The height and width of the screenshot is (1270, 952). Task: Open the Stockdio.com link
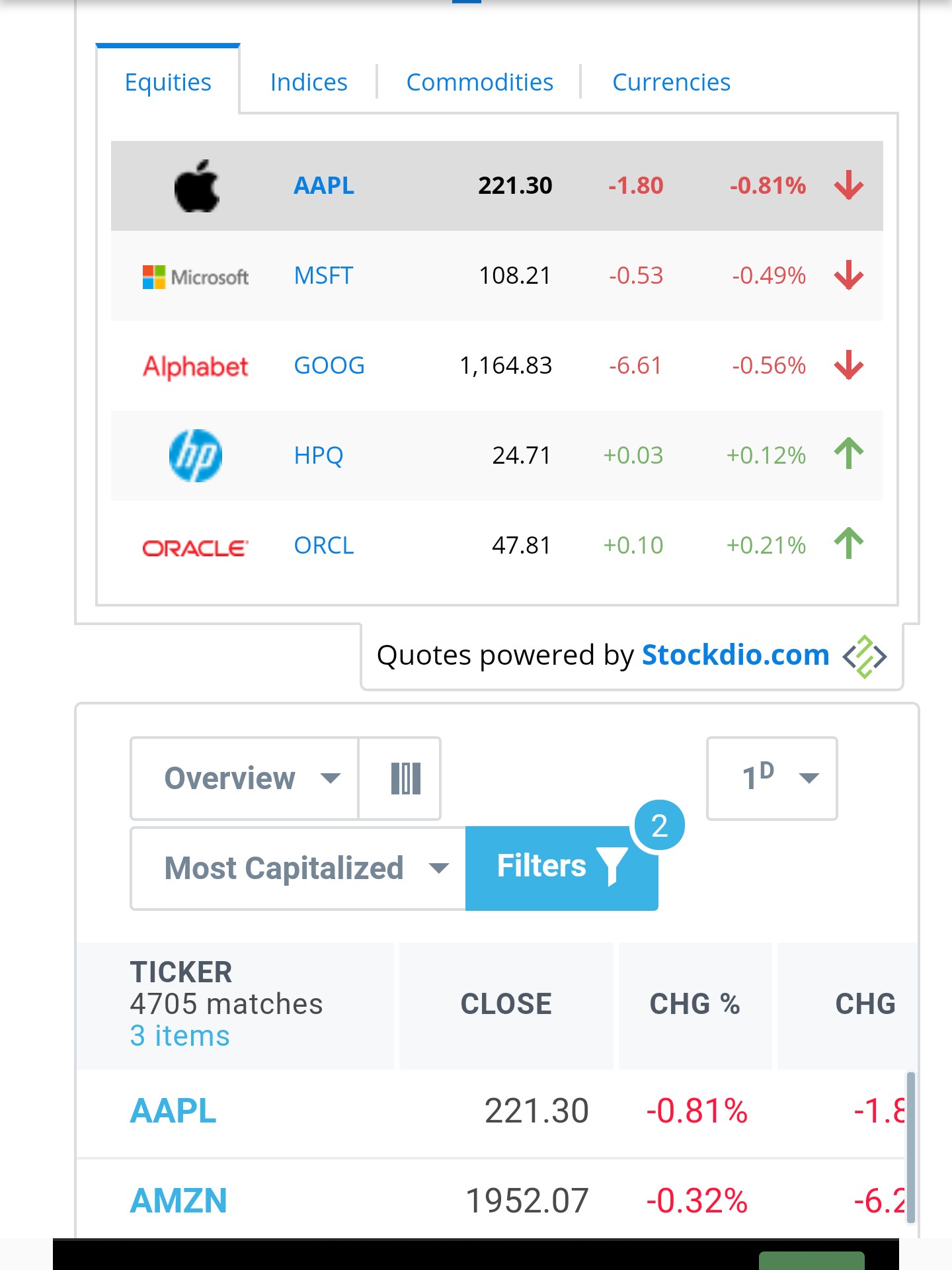(735, 656)
